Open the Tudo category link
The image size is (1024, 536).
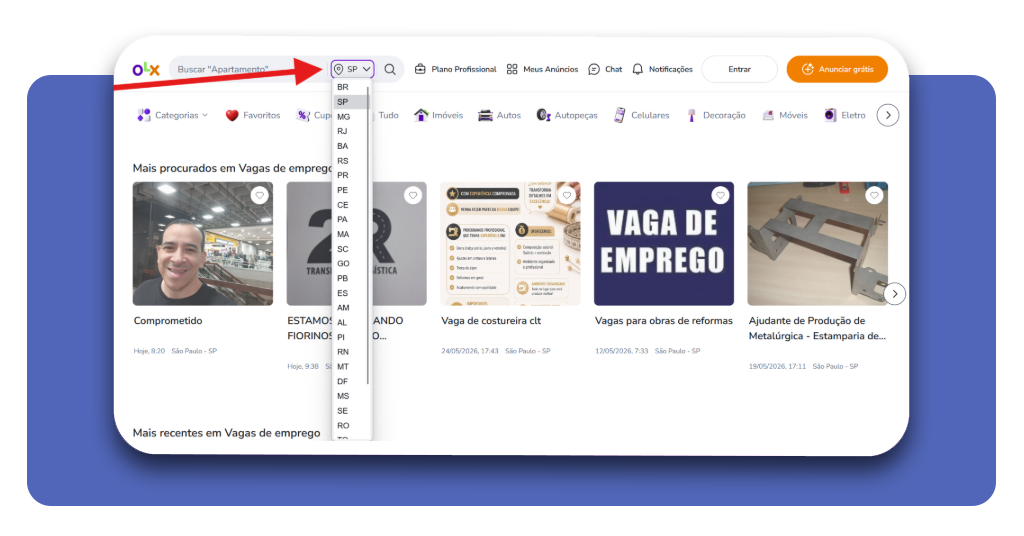click(389, 115)
